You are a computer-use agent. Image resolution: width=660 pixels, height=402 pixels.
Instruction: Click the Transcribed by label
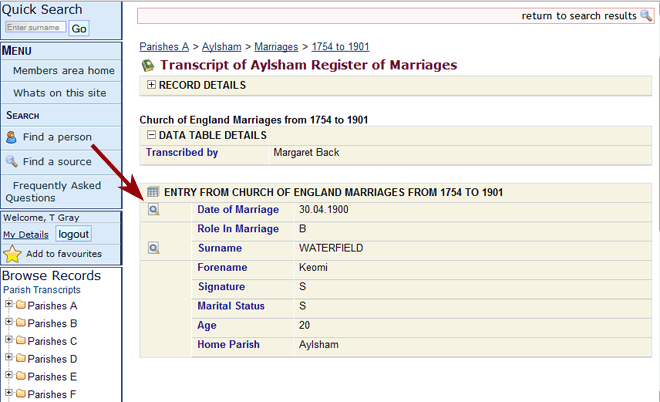tap(182, 152)
